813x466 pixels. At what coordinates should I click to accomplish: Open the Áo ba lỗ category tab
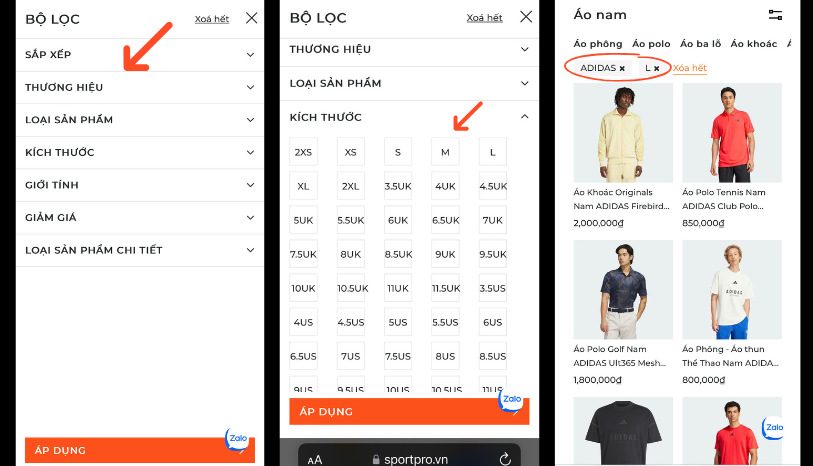[700, 44]
